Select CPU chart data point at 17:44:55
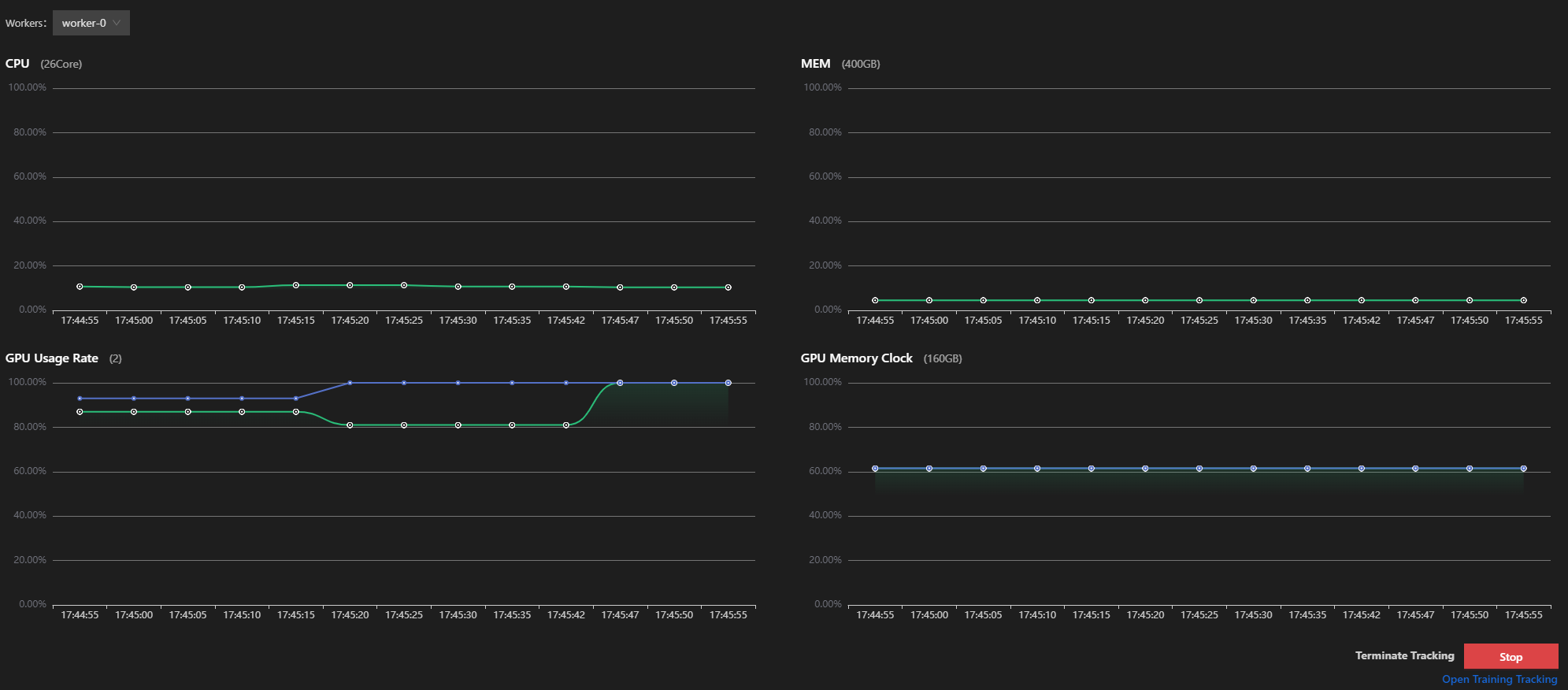1568x690 pixels. pos(80,287)
